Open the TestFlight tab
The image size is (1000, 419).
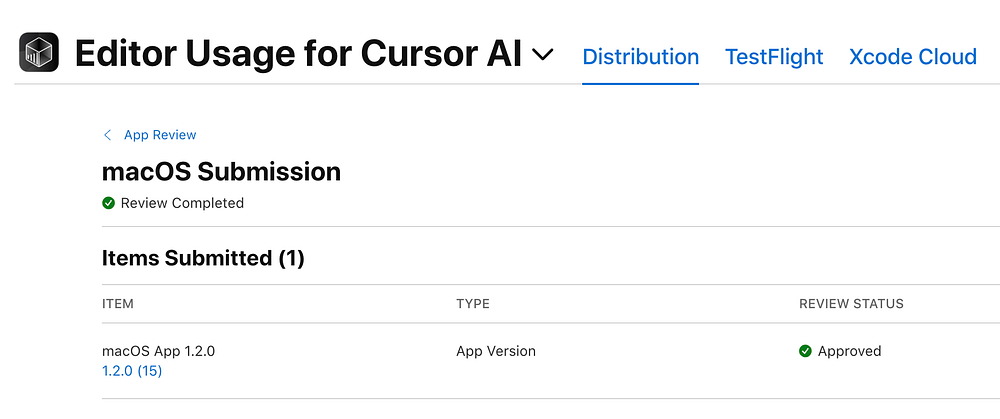point(774,56)
